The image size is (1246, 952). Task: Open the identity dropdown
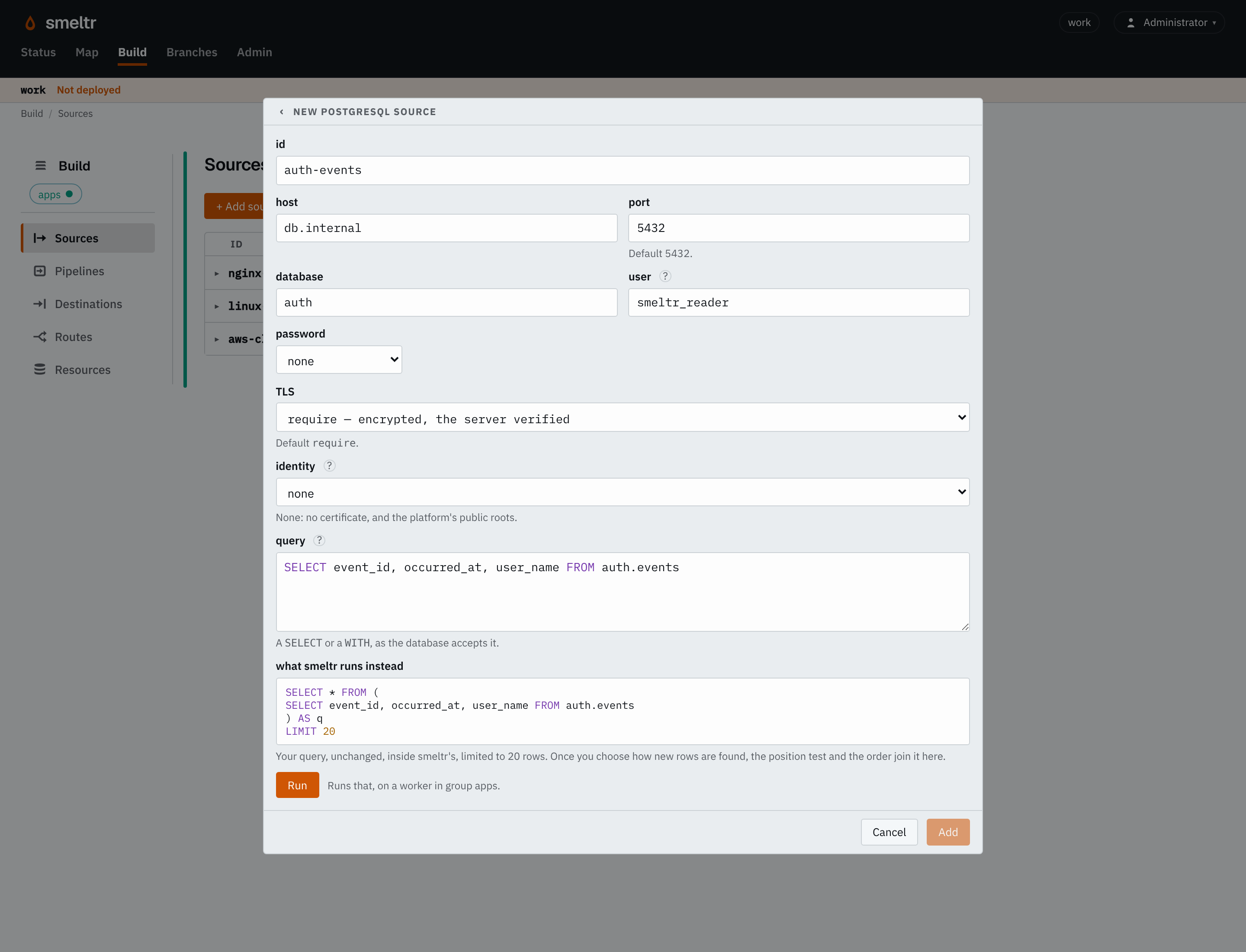(x=622, y=492)
